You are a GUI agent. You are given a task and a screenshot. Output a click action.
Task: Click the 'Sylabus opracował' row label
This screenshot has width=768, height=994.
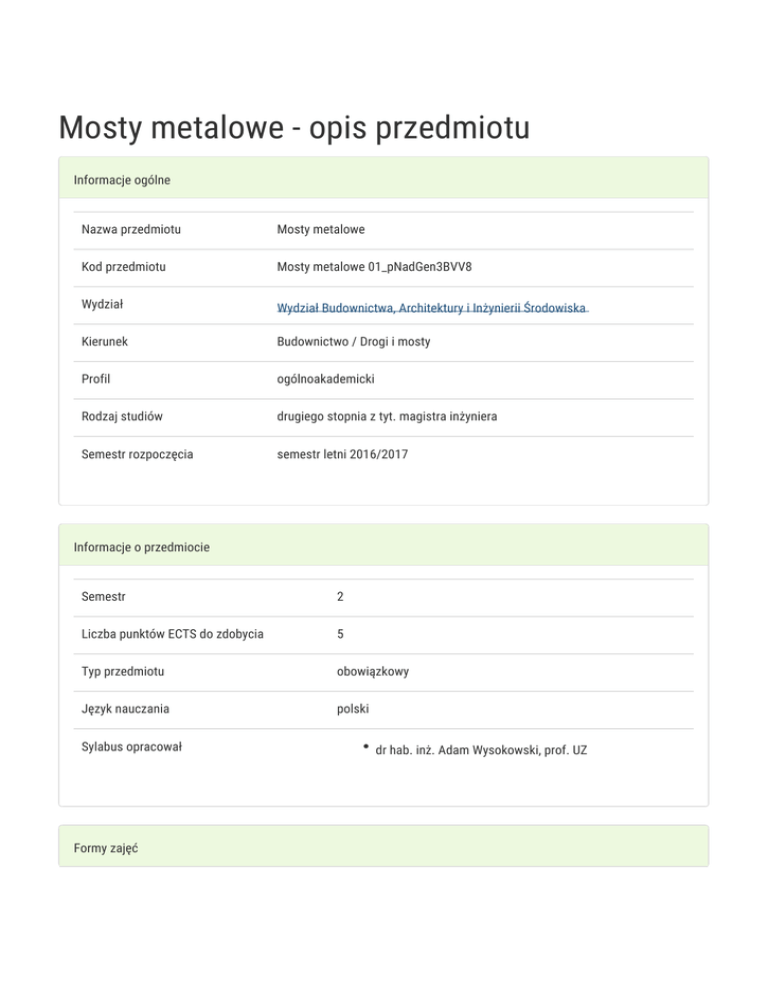coord(132,747)
